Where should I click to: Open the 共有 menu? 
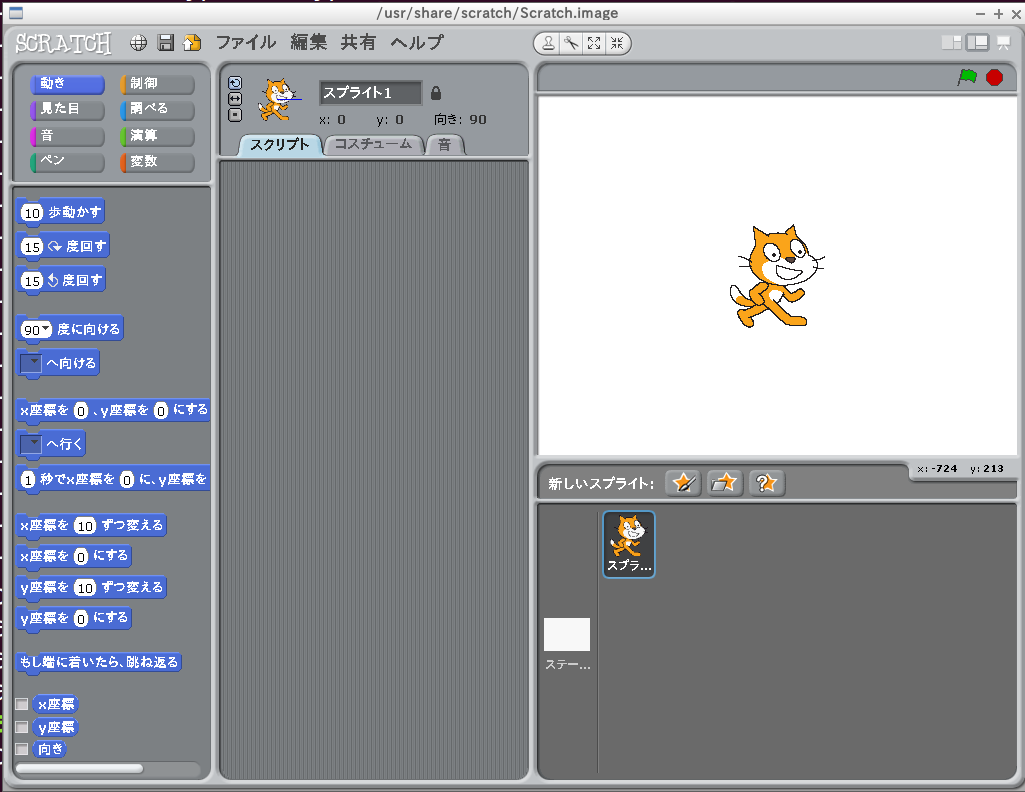[358, 42]
